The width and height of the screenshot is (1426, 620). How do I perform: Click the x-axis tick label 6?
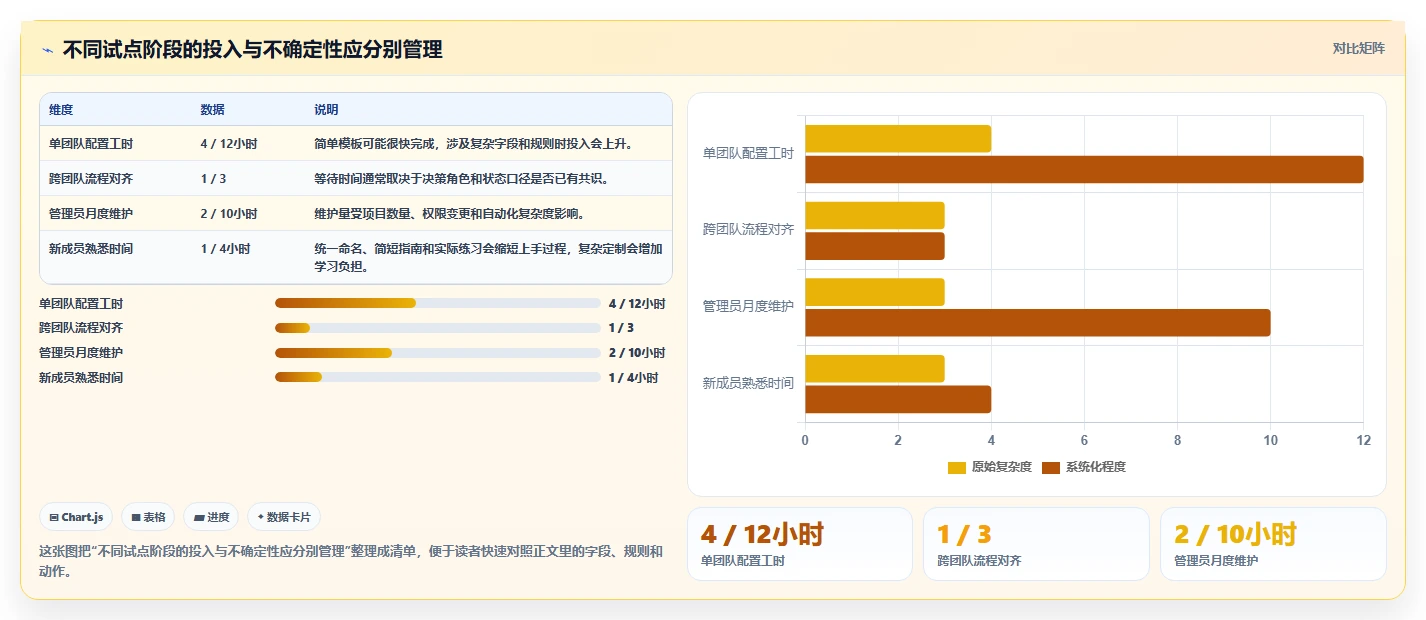pyautogui.click(x=1084, y=440)
